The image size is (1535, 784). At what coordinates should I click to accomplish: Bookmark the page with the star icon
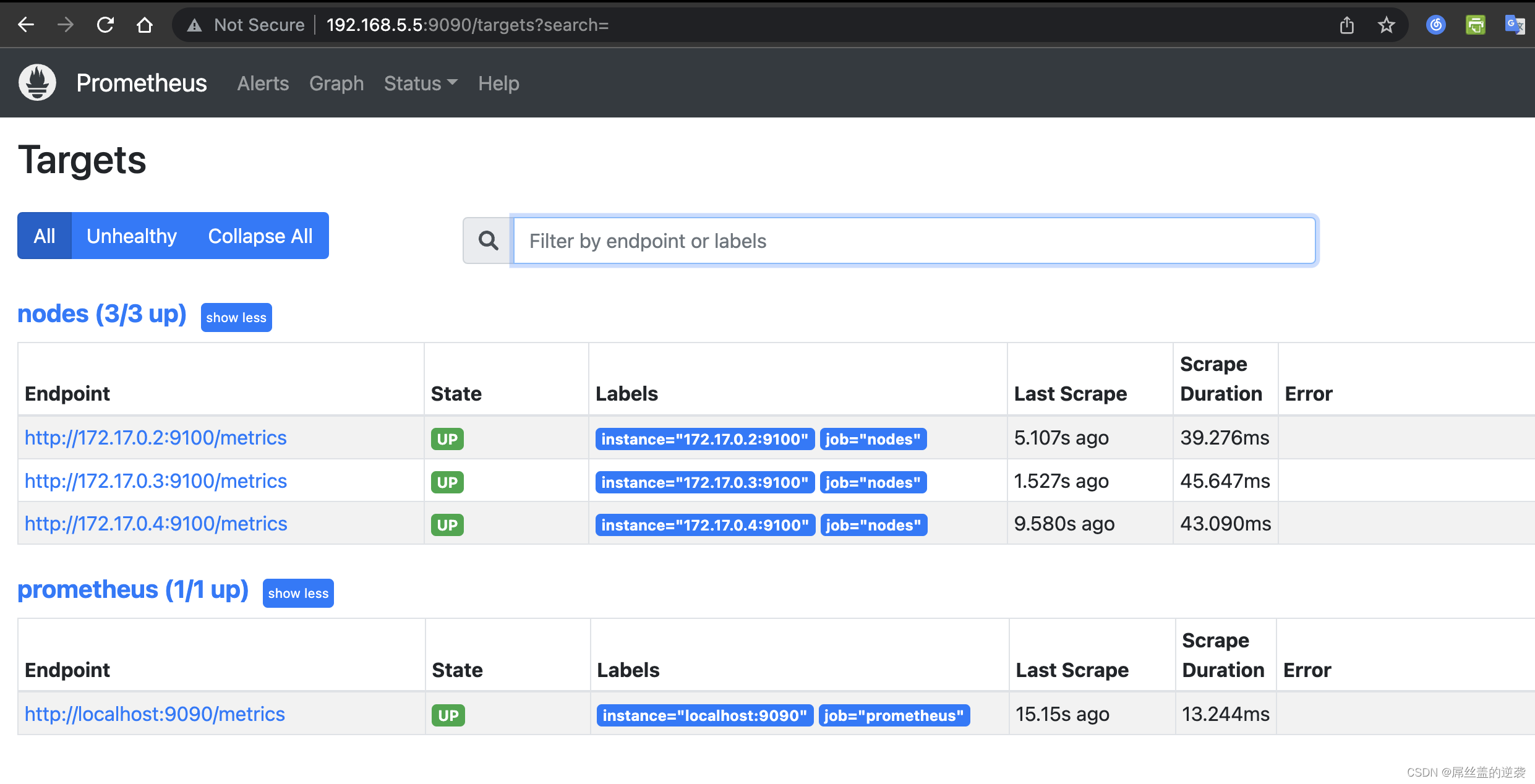pyautogui.click(x=1386, y=25)
